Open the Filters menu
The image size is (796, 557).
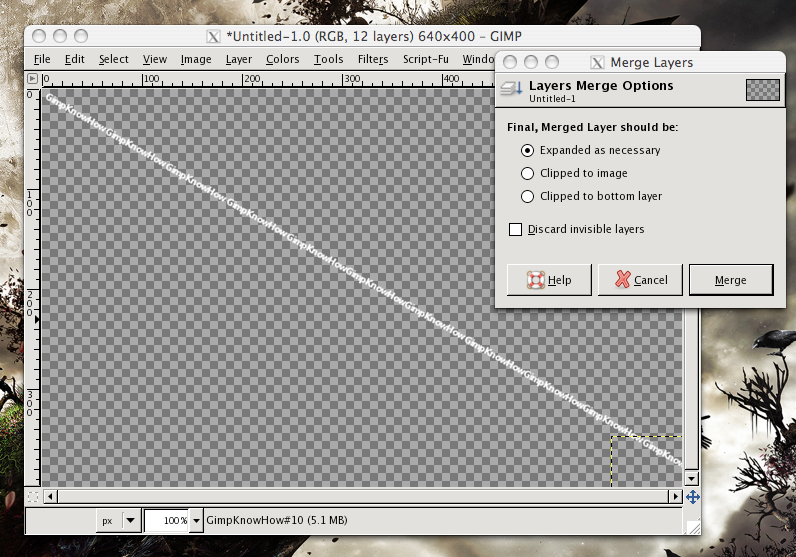click(x=373, y=59)
